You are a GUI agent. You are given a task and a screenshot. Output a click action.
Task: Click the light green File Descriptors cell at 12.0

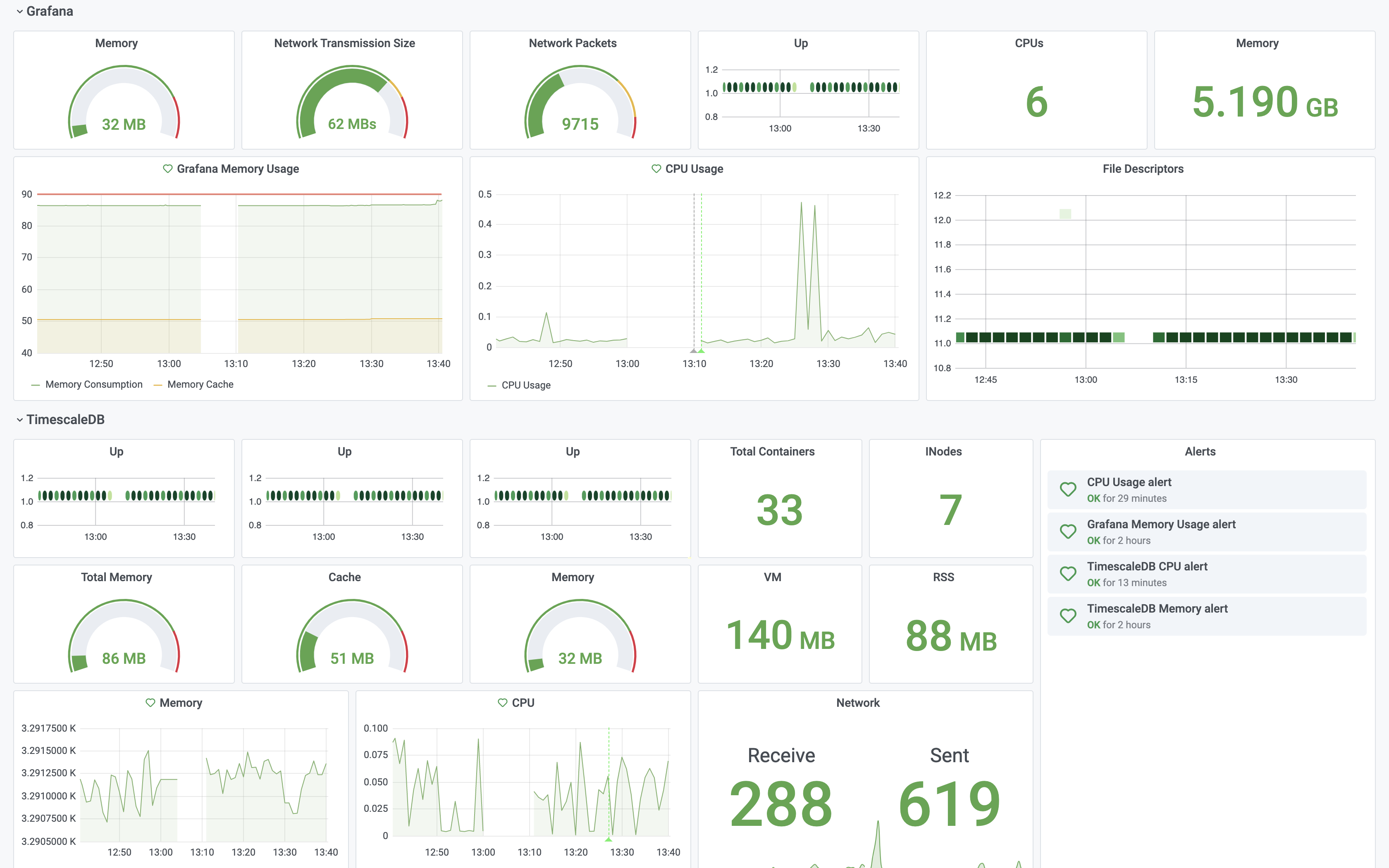1065,214
